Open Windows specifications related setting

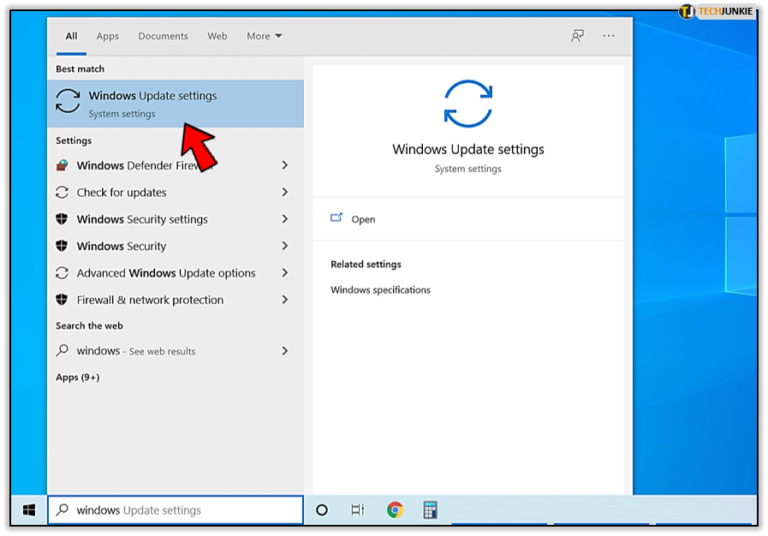(380, 290)
